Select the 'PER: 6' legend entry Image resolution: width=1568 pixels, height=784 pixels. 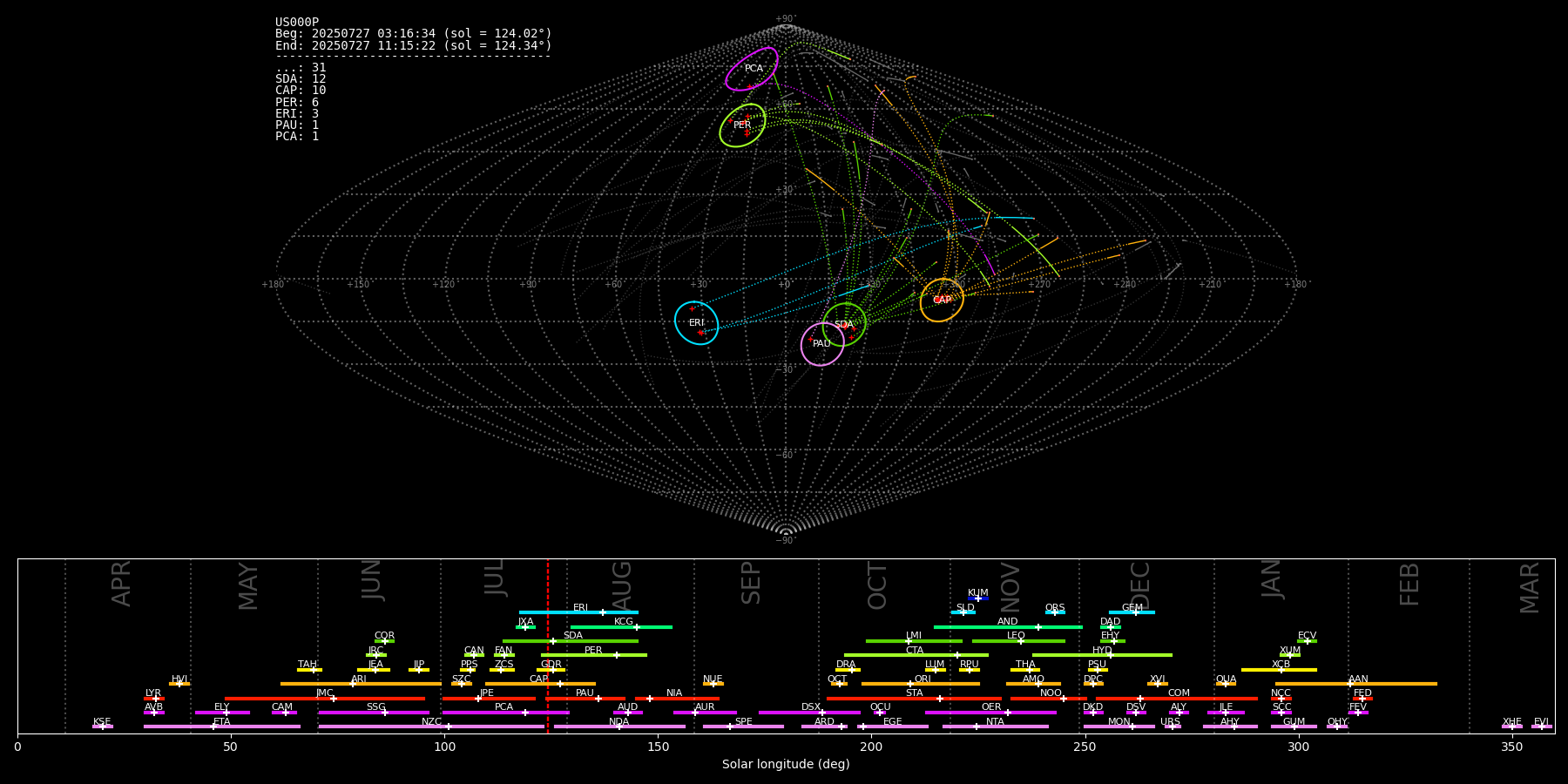pos(297,103)
